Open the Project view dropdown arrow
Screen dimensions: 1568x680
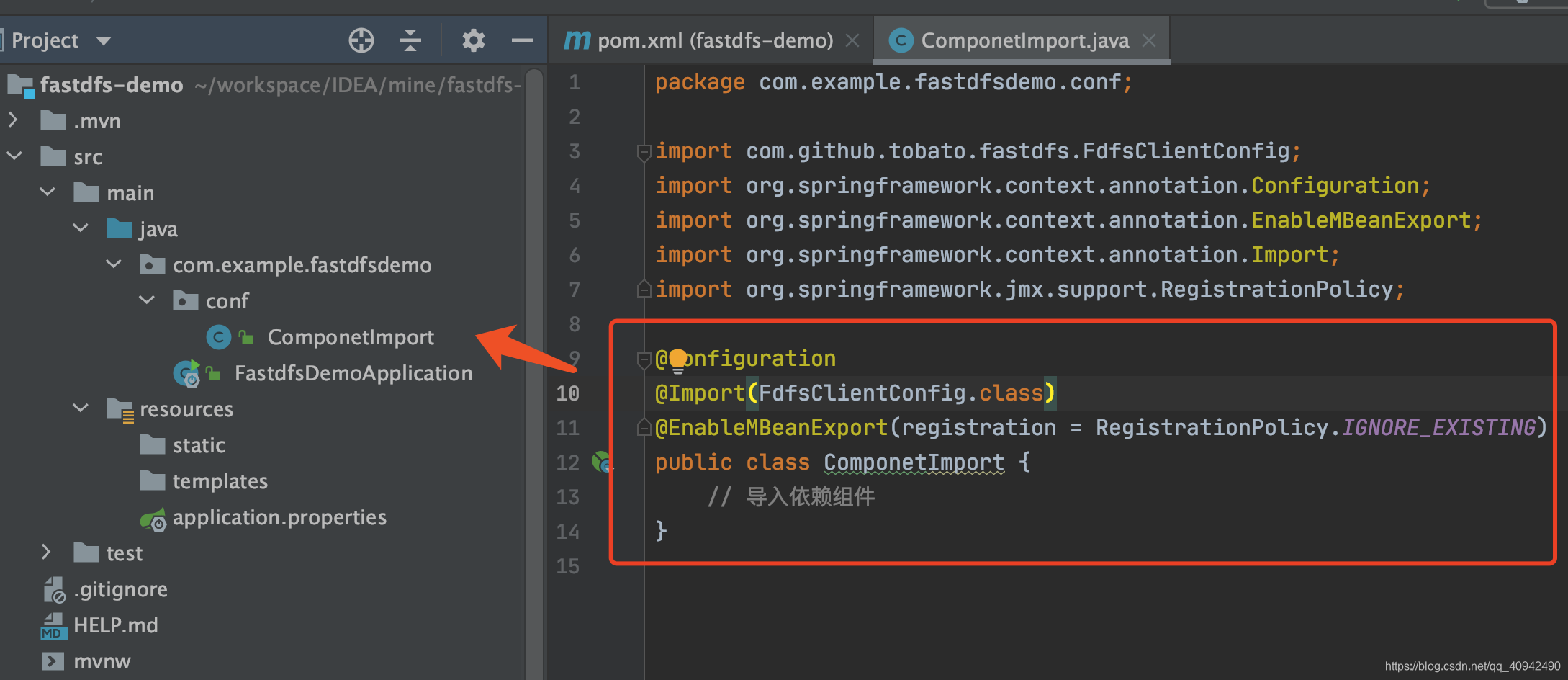pos(104,41)
